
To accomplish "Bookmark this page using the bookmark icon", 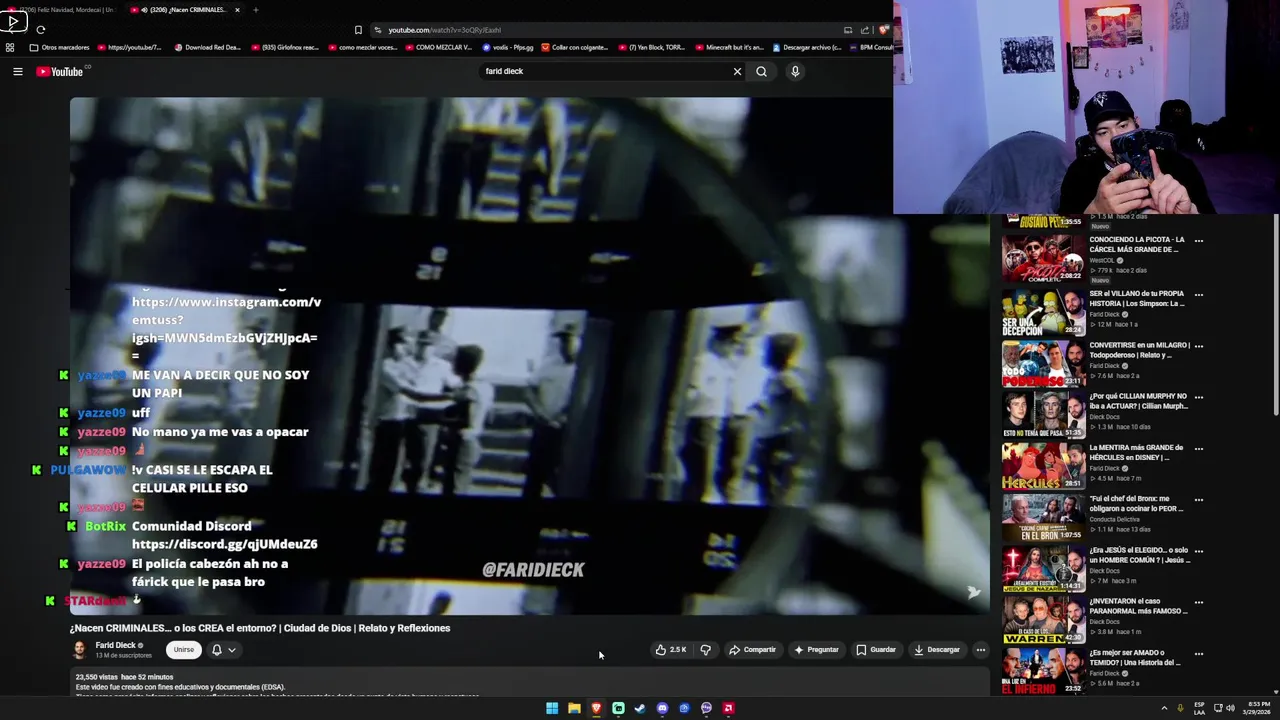I will [358, 30].
